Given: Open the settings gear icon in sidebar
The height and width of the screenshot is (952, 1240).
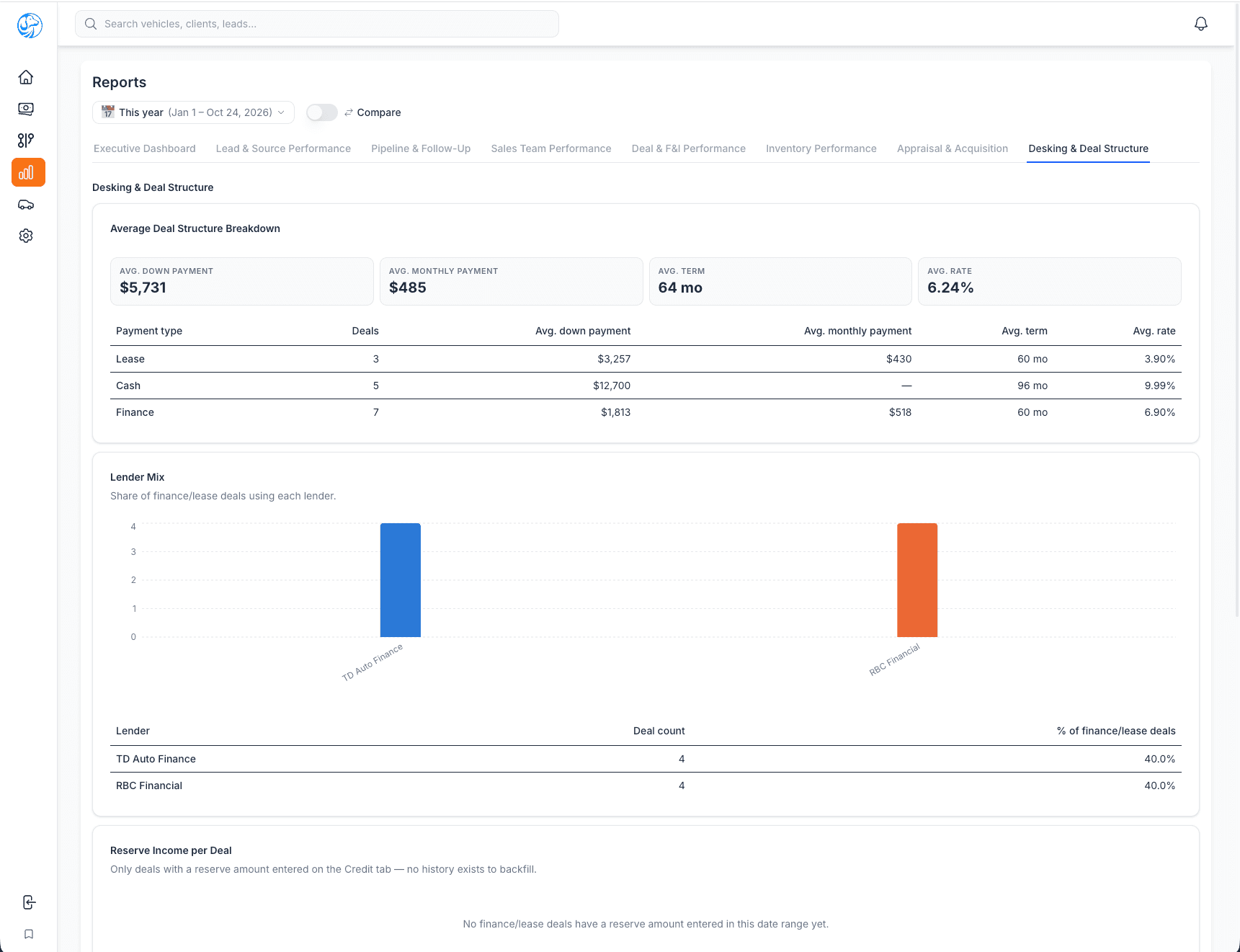Looking at the screenshot, I should point(26,236).
